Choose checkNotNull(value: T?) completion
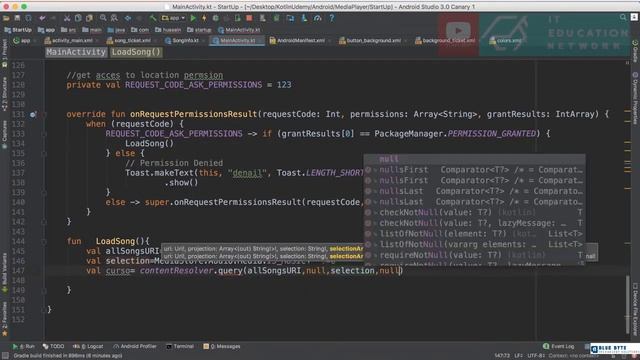 coord(475,212)
